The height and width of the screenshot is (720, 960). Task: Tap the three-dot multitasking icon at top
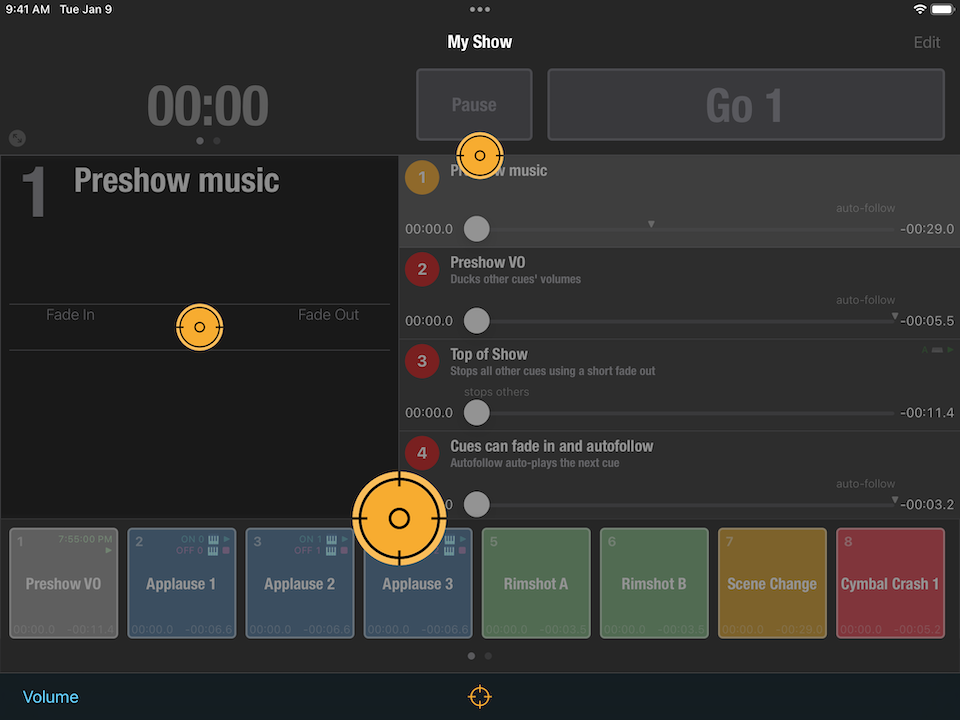pyautogui.click(x=480, y=9)
